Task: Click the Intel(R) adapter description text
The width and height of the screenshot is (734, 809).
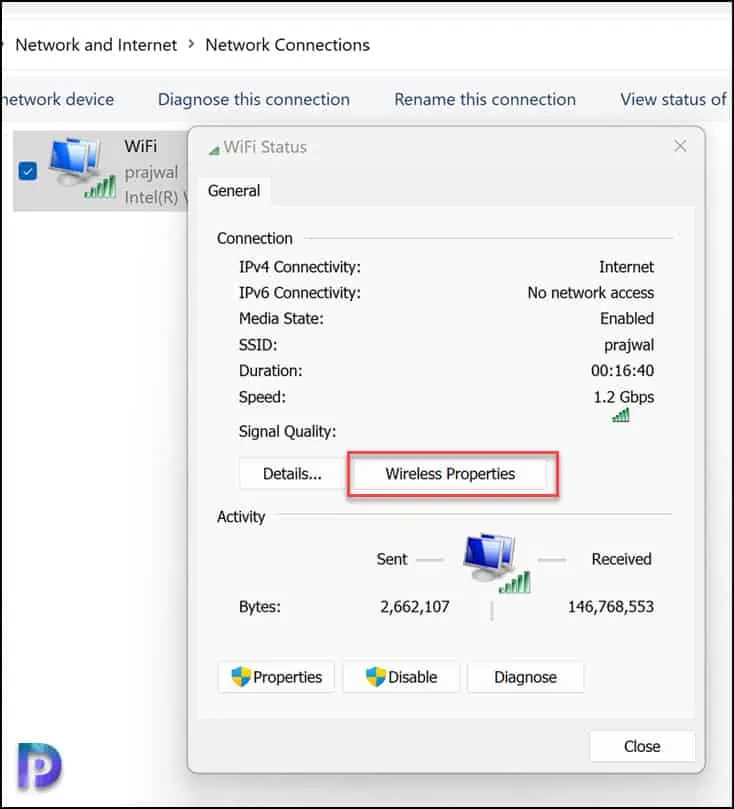Action: tap(155, 198)
